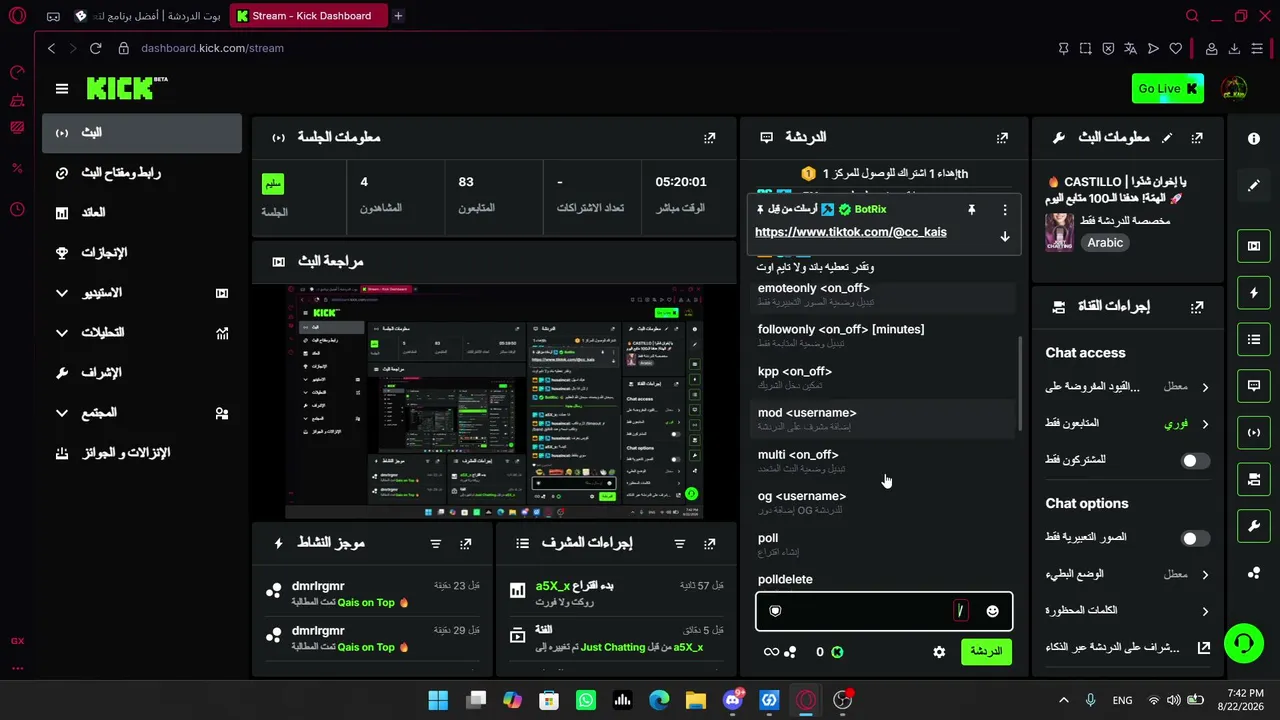This screenshot has height=720, width=1280.
Task: Open إجراءات المشرف filter options
Action: pos(679,544)
